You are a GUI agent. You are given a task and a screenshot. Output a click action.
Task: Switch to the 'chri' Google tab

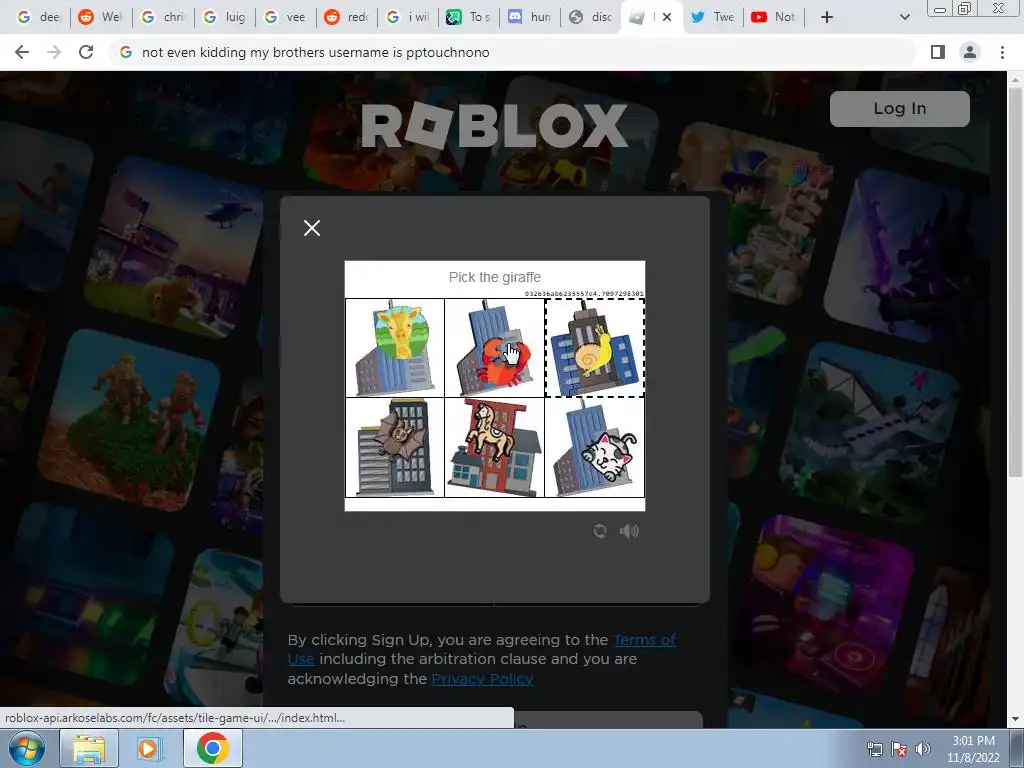[x=163, y=17]
